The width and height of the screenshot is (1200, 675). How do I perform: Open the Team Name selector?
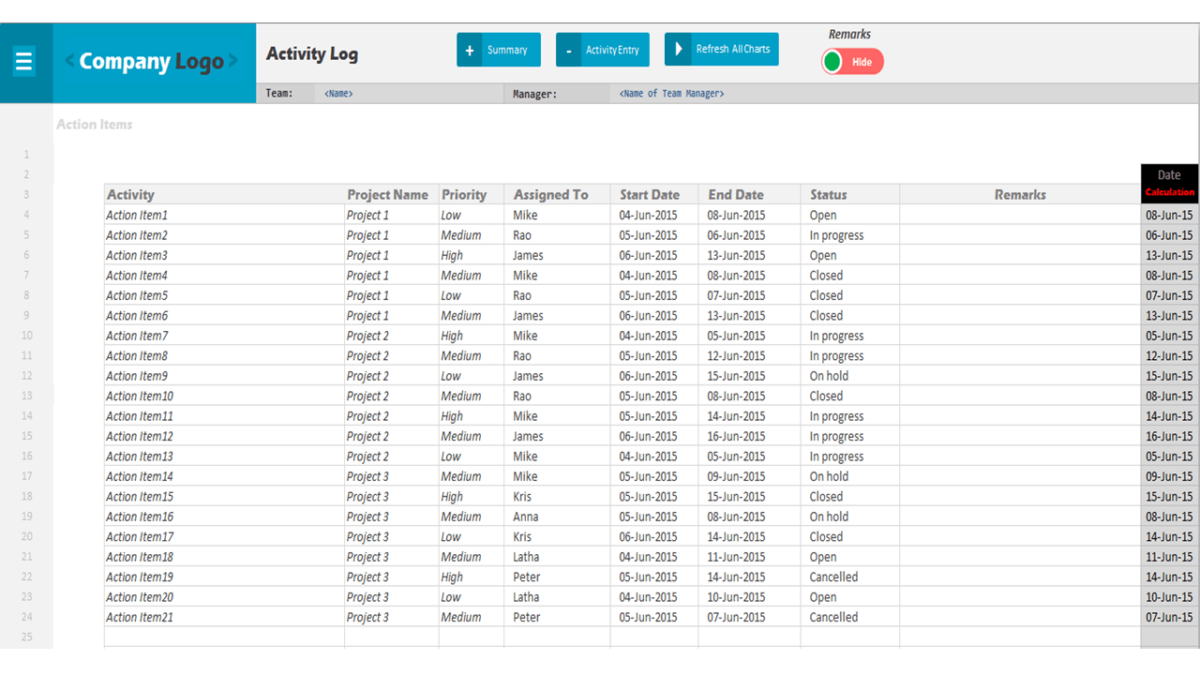tap(340, 93)
